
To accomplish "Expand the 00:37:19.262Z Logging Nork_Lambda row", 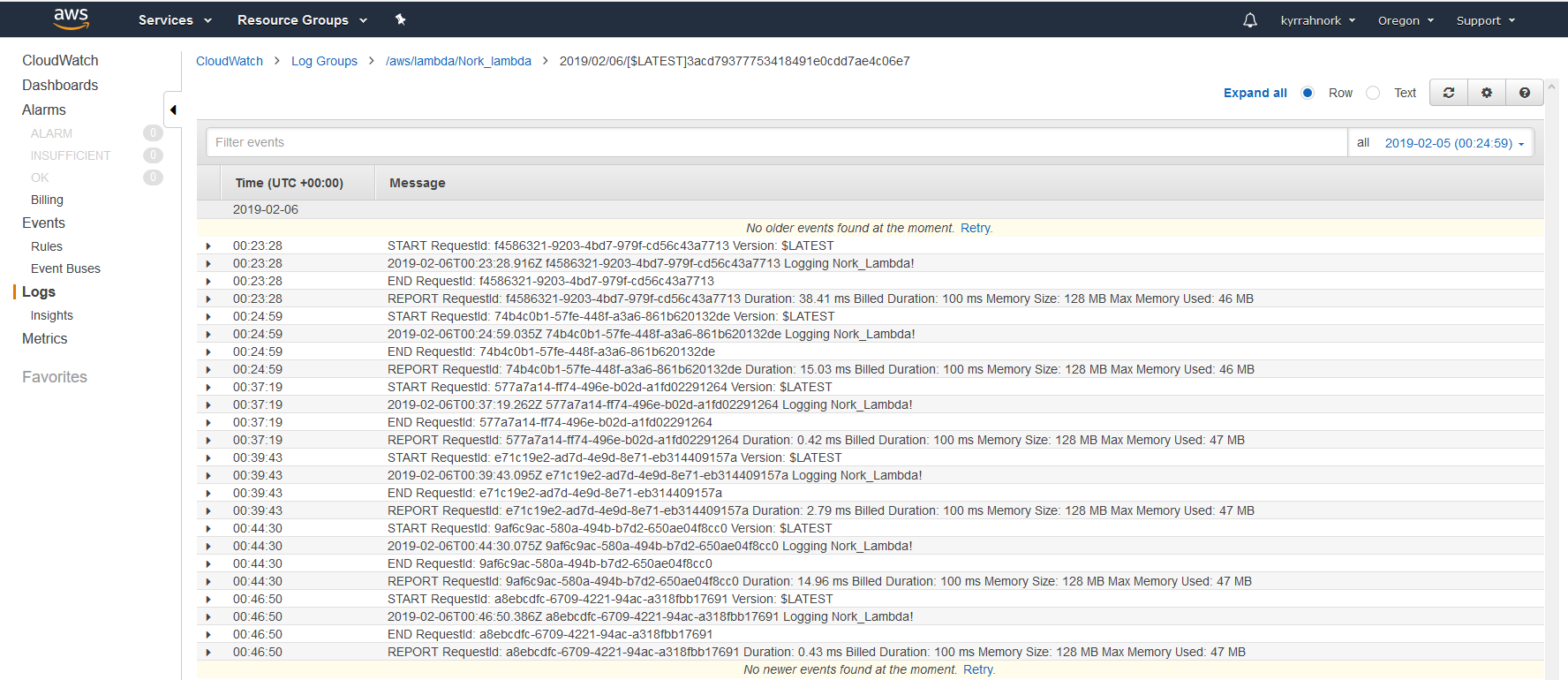I will 208,404.
